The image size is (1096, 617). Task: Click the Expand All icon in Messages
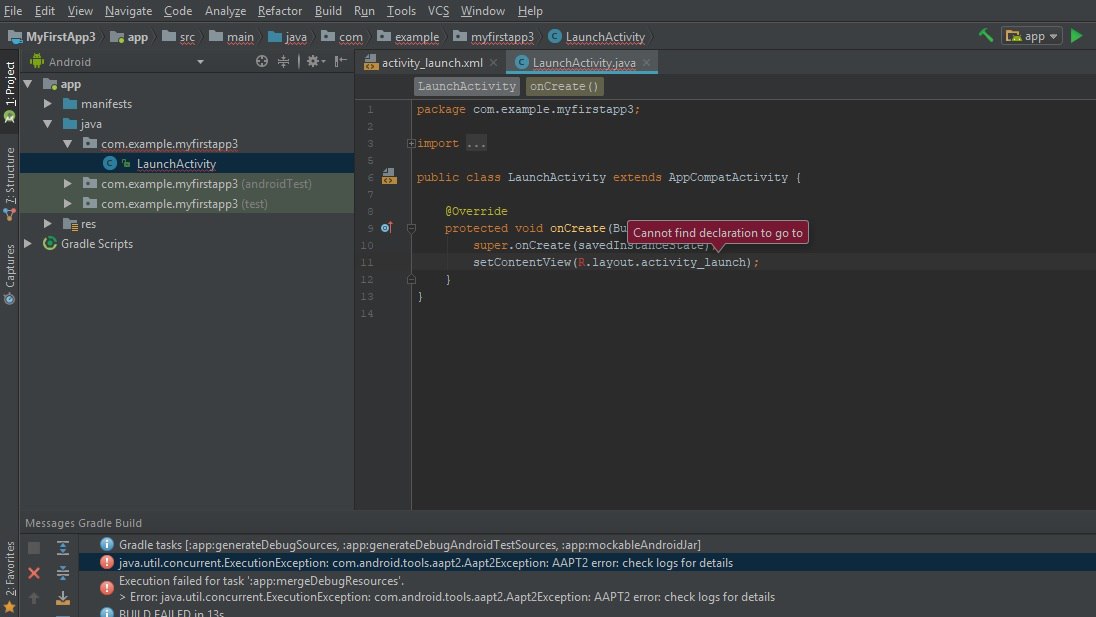62,548
